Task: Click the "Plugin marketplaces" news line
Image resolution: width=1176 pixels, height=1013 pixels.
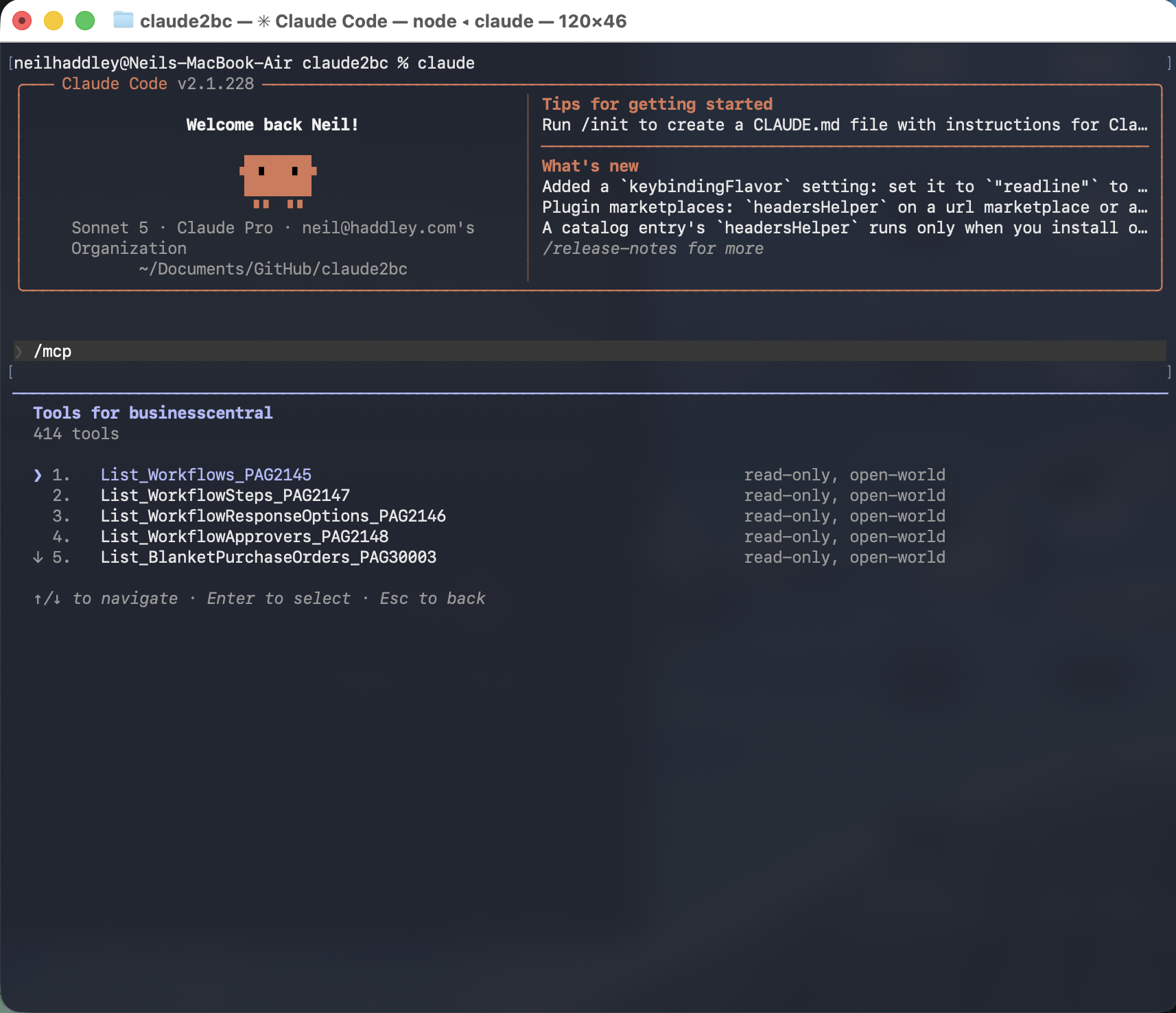Action: (845, 207)
